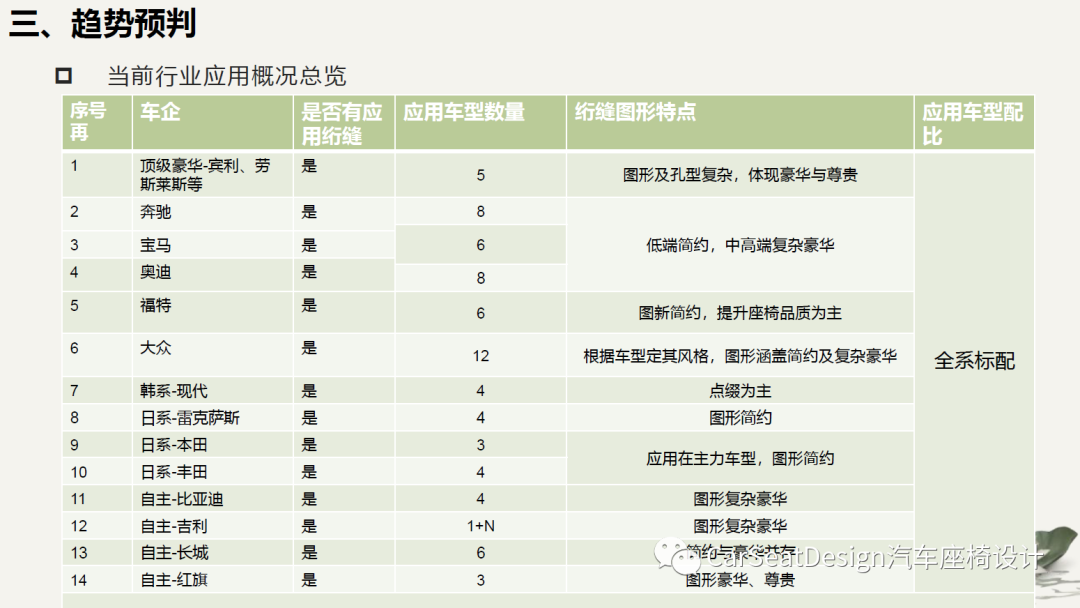Click quantity 3 in the 本田 row

point(481,445)
